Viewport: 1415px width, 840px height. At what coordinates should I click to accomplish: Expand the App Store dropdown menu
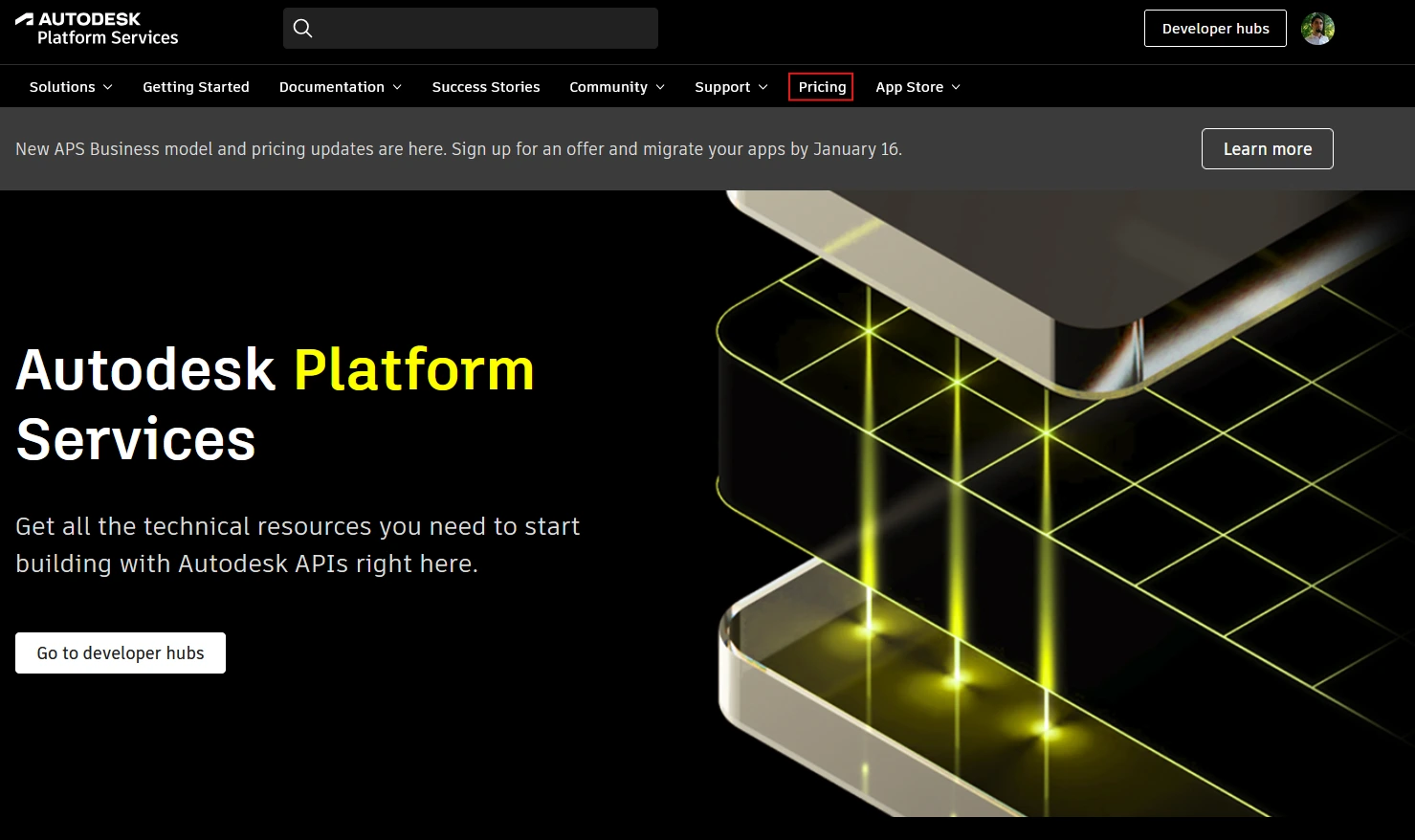tap(918, 87)
